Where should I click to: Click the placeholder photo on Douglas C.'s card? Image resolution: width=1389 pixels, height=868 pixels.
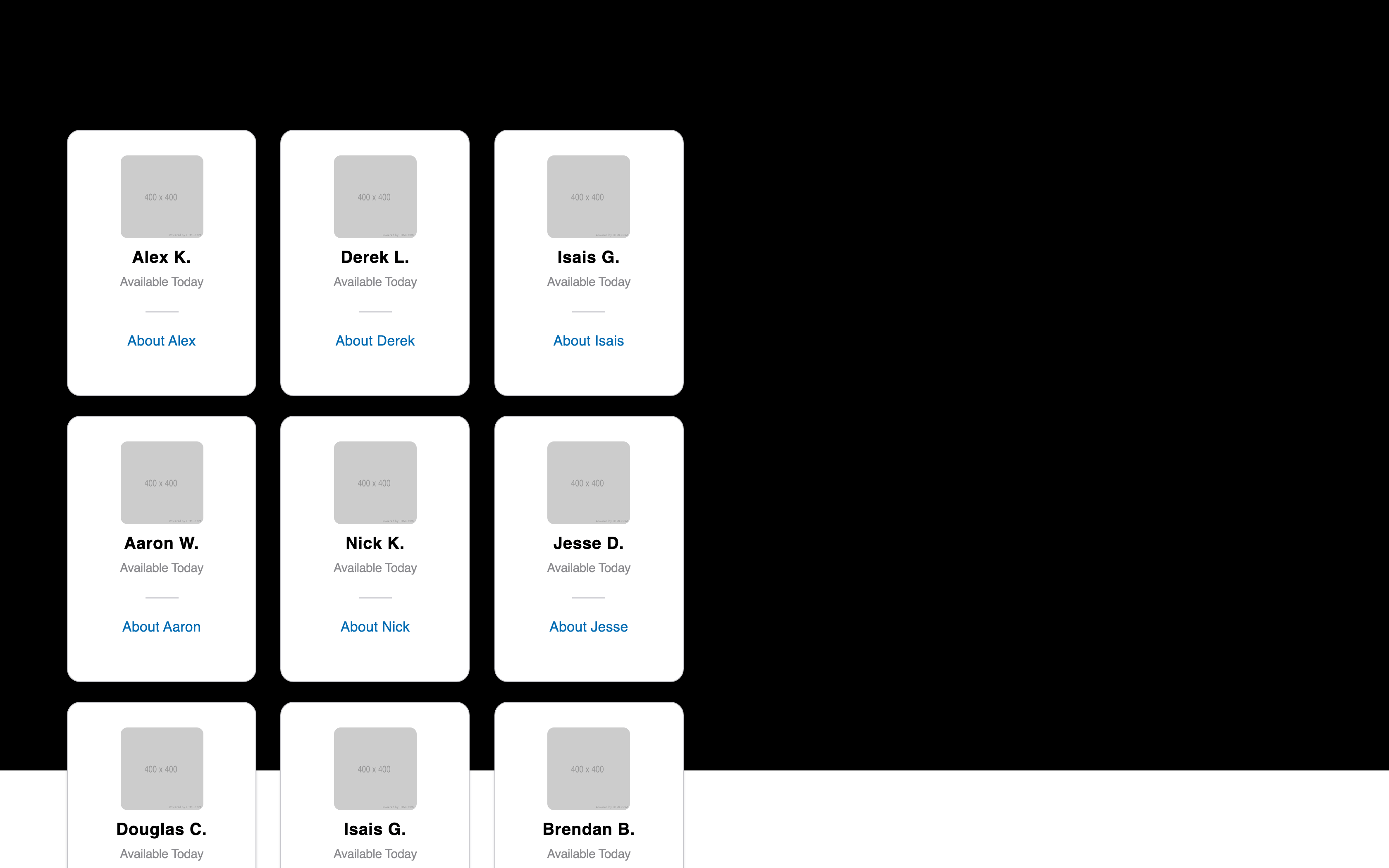point(161,769)
